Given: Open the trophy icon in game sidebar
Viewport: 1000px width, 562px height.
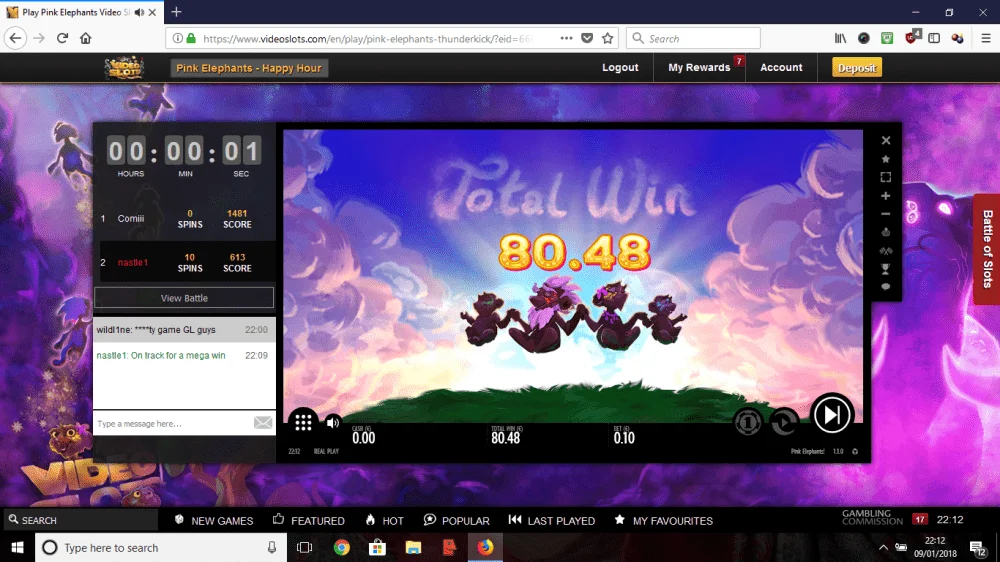Looking at the screenshot, I should 886,269.
